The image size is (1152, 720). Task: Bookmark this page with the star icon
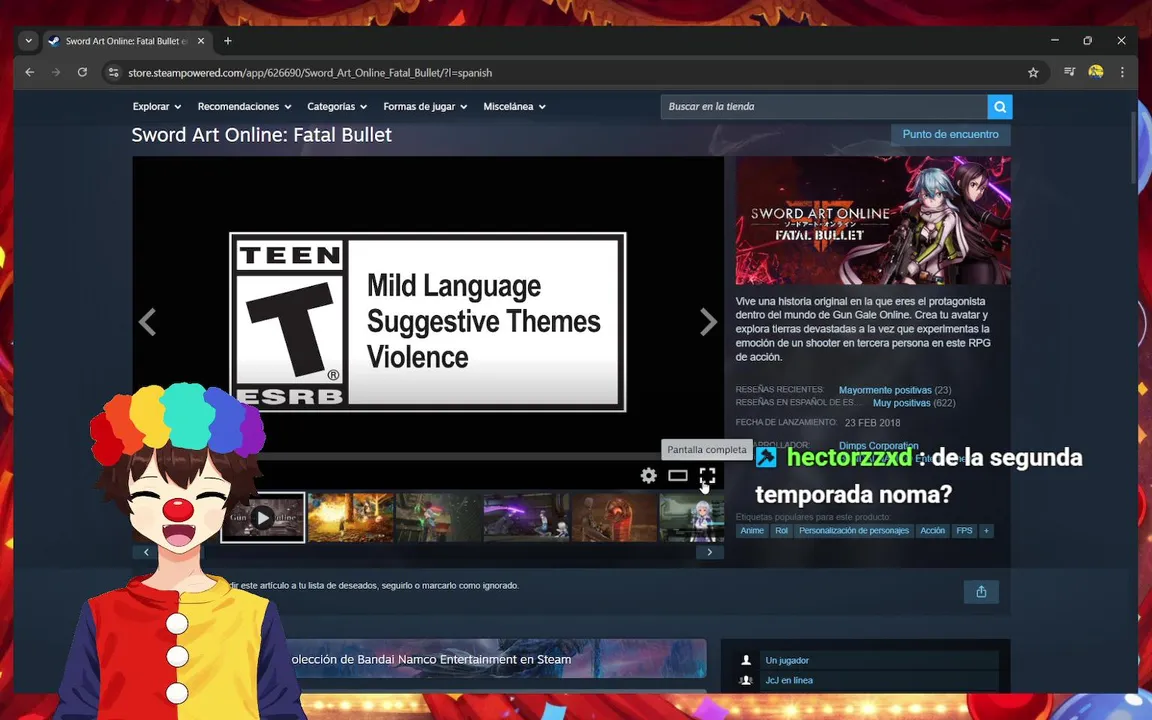[x=1033, y=72]
